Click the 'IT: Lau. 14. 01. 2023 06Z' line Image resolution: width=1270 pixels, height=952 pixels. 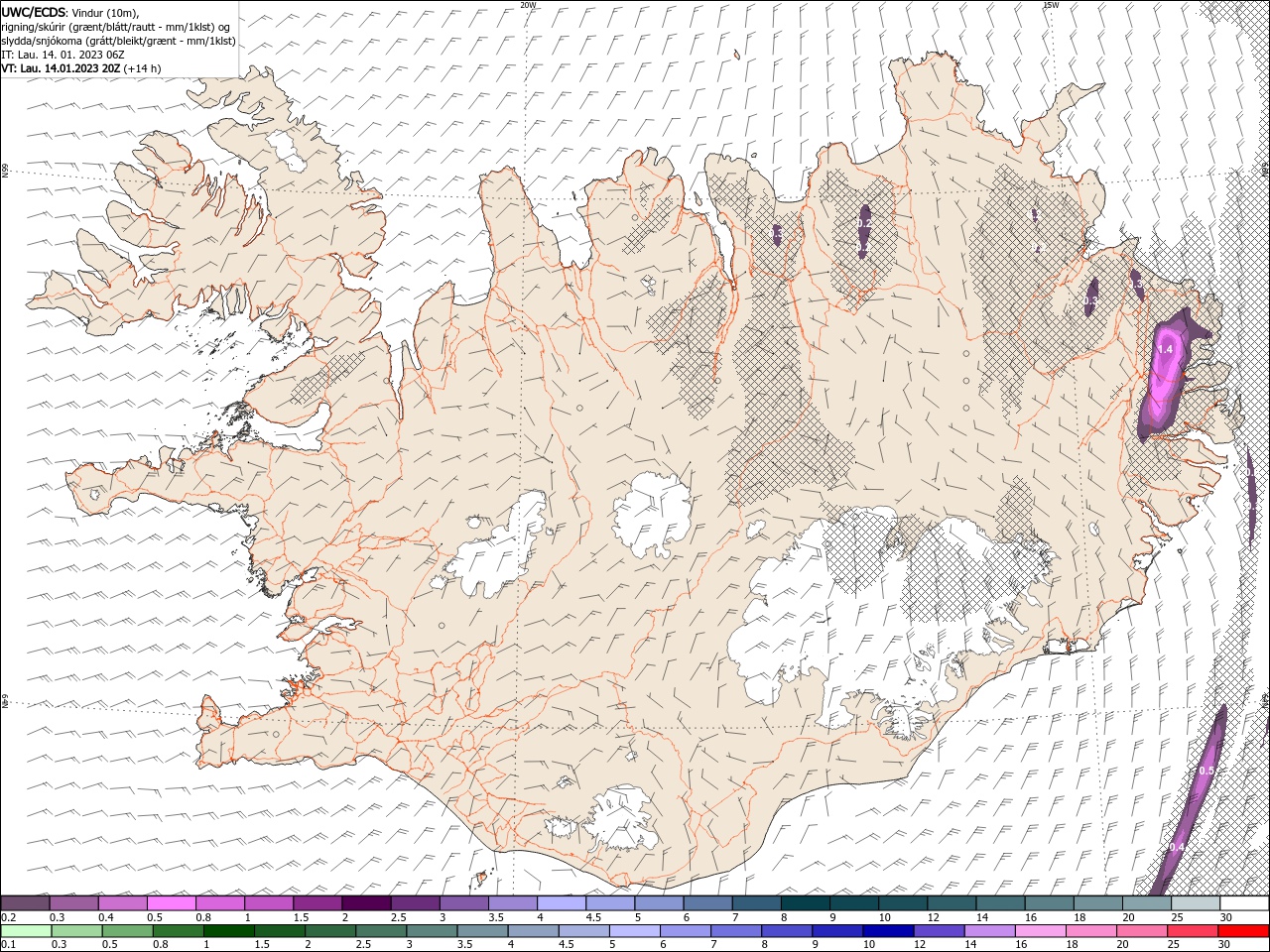pyautogui.click(x=63, y=55)
